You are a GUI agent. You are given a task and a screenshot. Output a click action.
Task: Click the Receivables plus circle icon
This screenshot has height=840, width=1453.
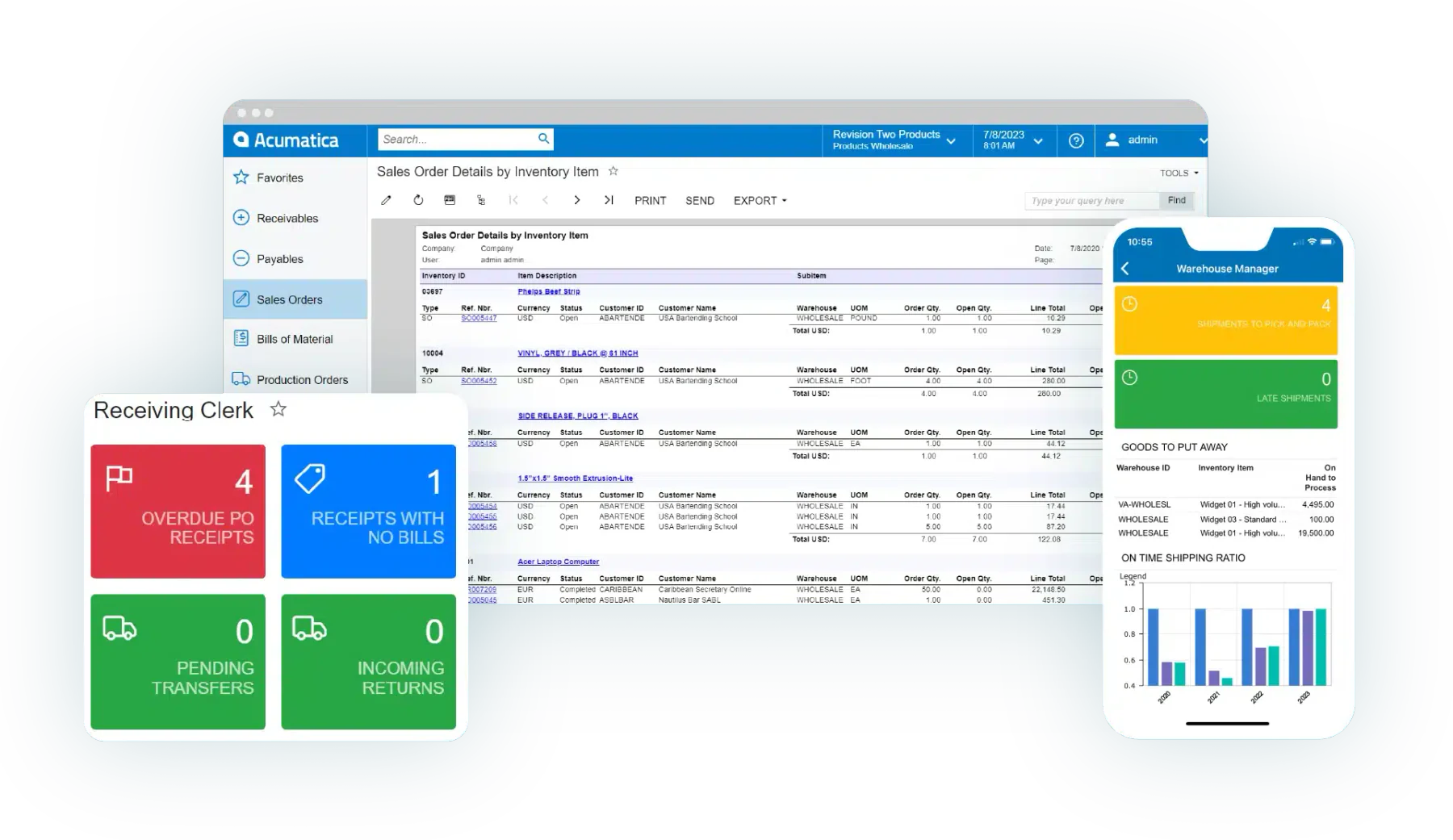pyautogui.click(x=241, y=217)
